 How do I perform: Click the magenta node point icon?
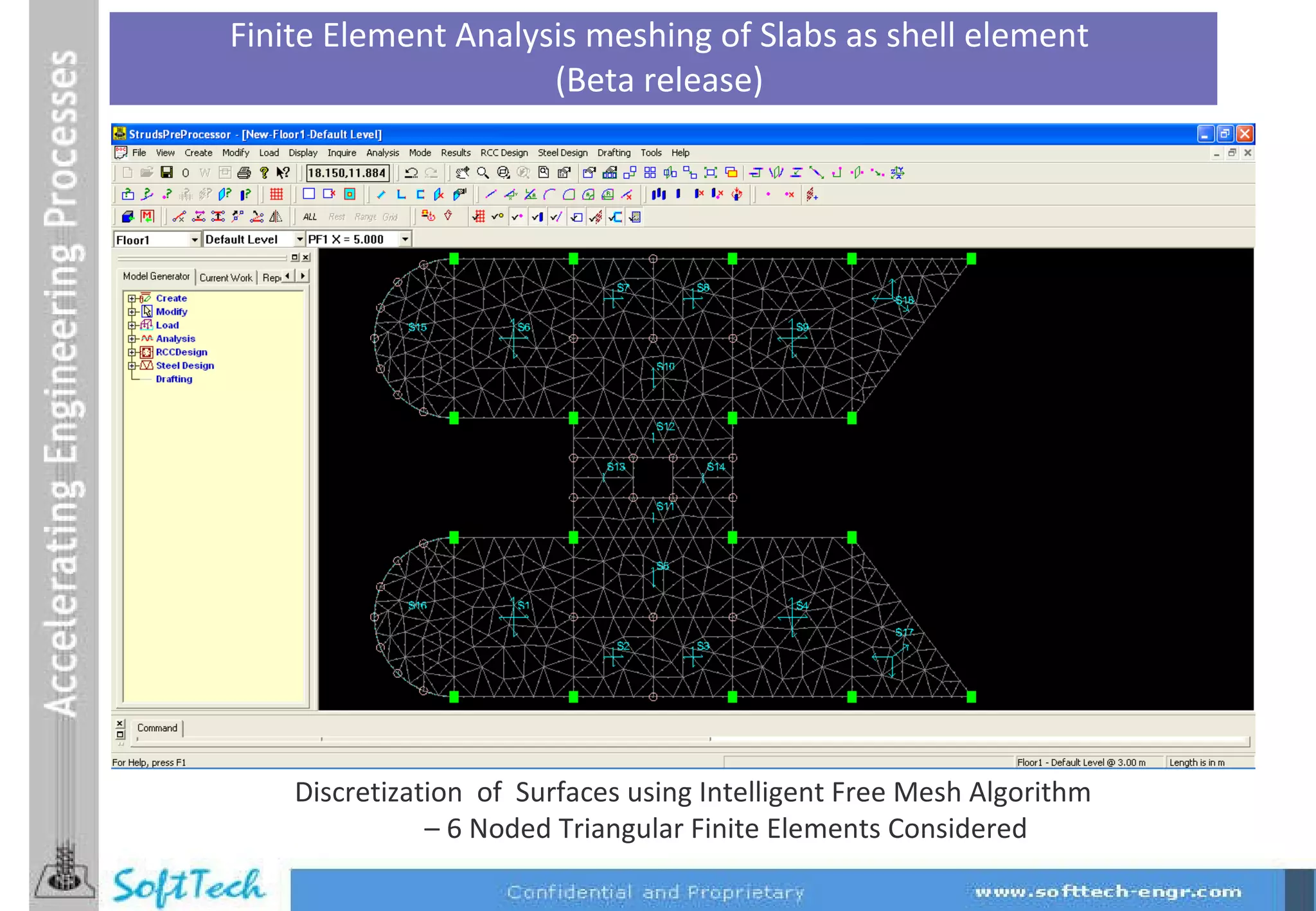[x=769, y=194]
